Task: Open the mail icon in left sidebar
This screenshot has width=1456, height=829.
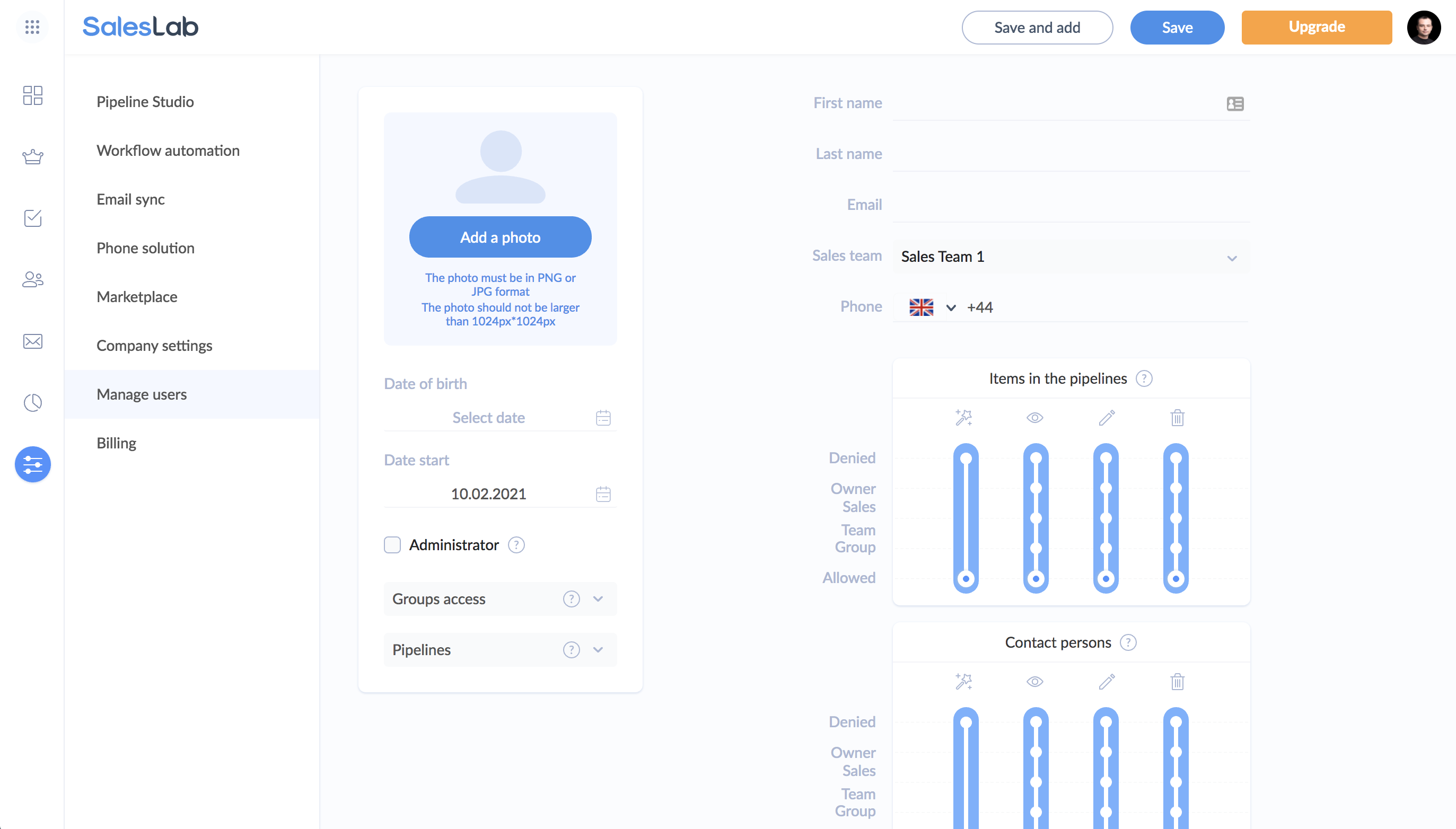Action: pos(32,341)
